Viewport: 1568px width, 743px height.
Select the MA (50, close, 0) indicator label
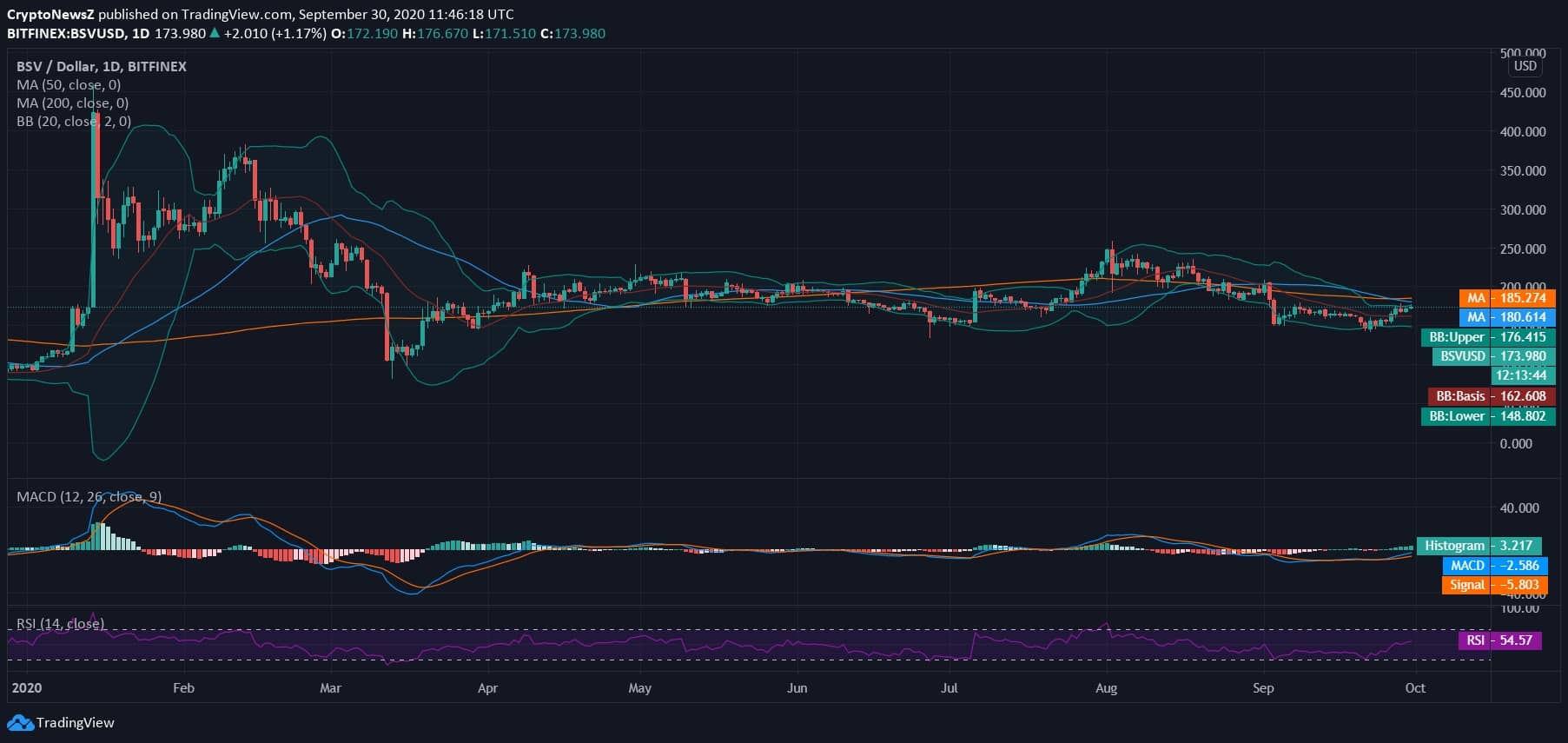click(69, 84)
